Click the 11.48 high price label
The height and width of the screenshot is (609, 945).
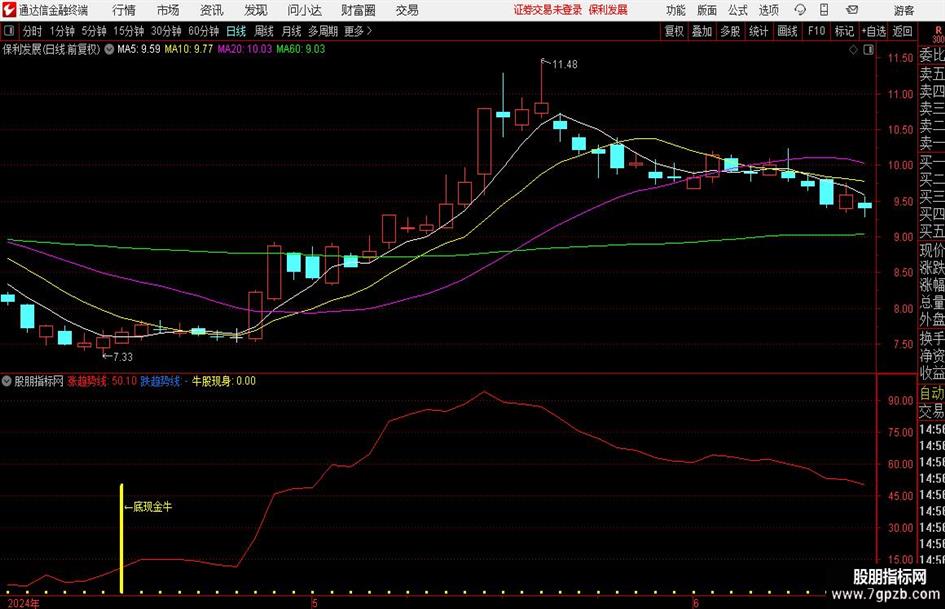(x=565, y=65)
